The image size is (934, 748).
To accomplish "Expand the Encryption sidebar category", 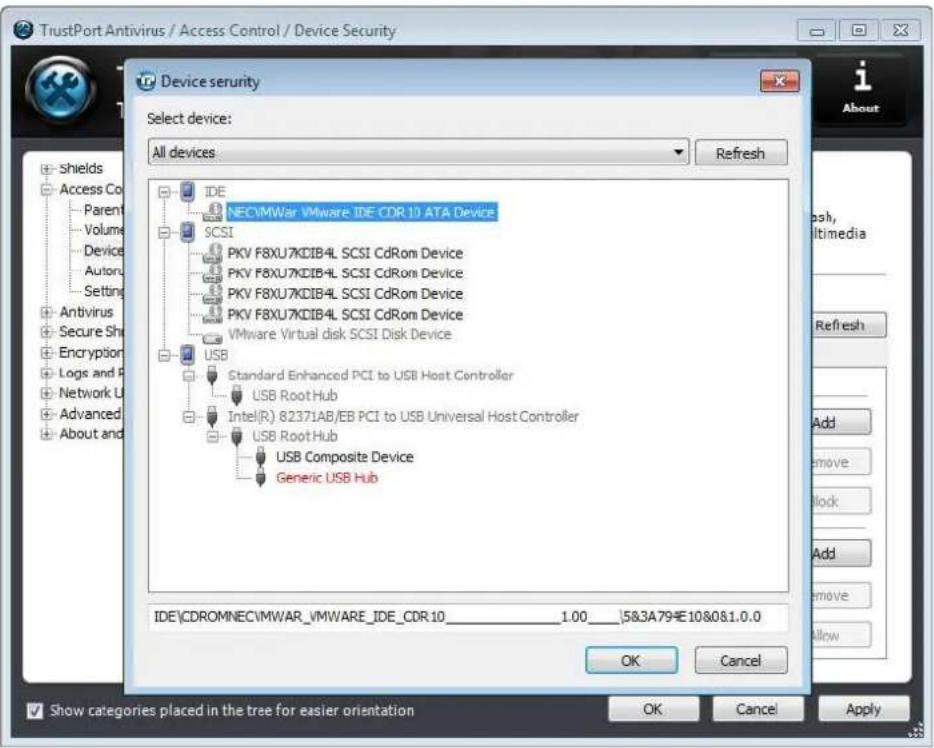I will coord(46,353).
